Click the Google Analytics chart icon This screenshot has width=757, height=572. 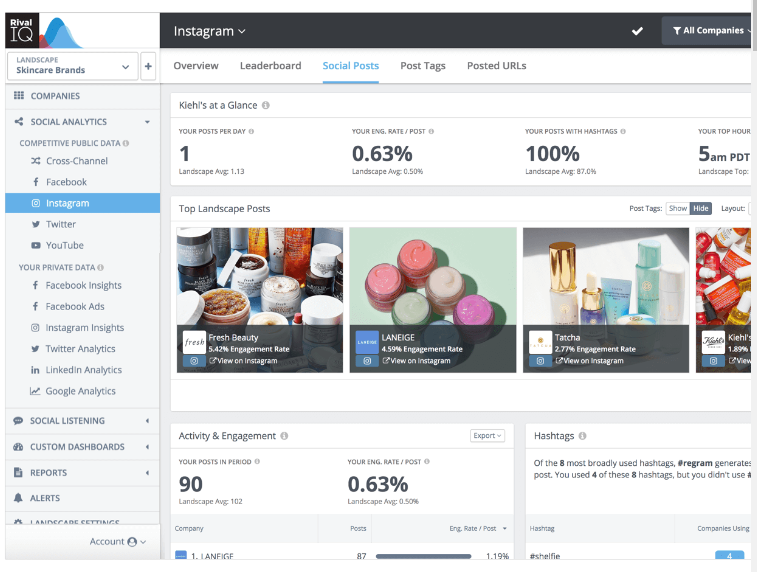point(35,391)
